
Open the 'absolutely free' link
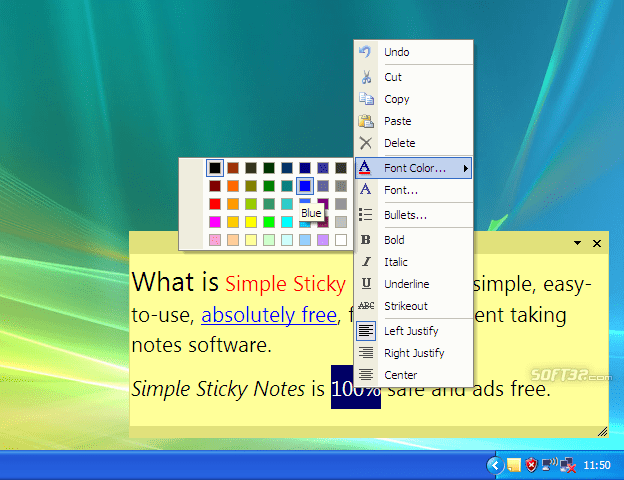click(x=269, y=315)
